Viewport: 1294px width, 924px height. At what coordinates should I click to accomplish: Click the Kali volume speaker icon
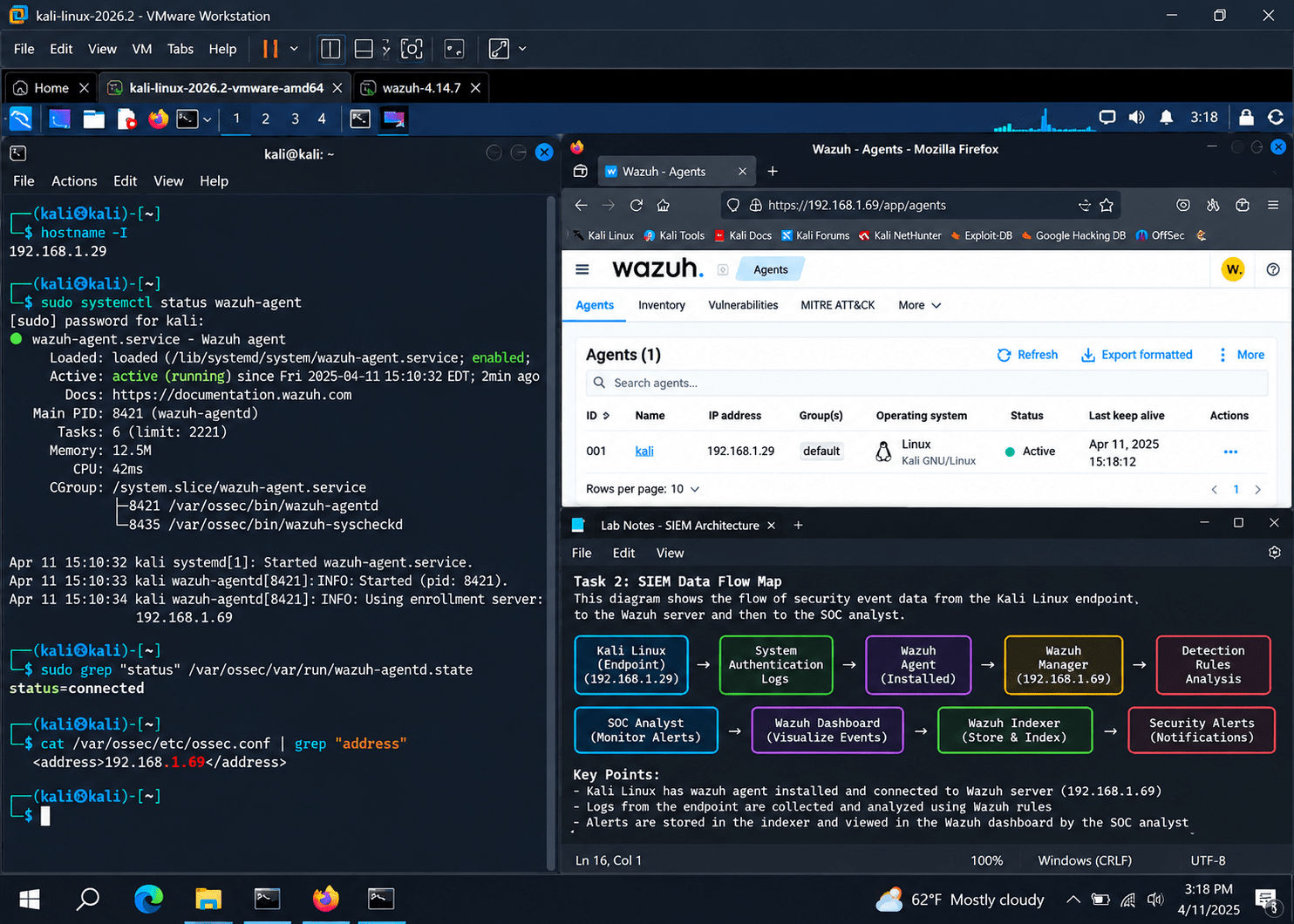click(1136, 117)
